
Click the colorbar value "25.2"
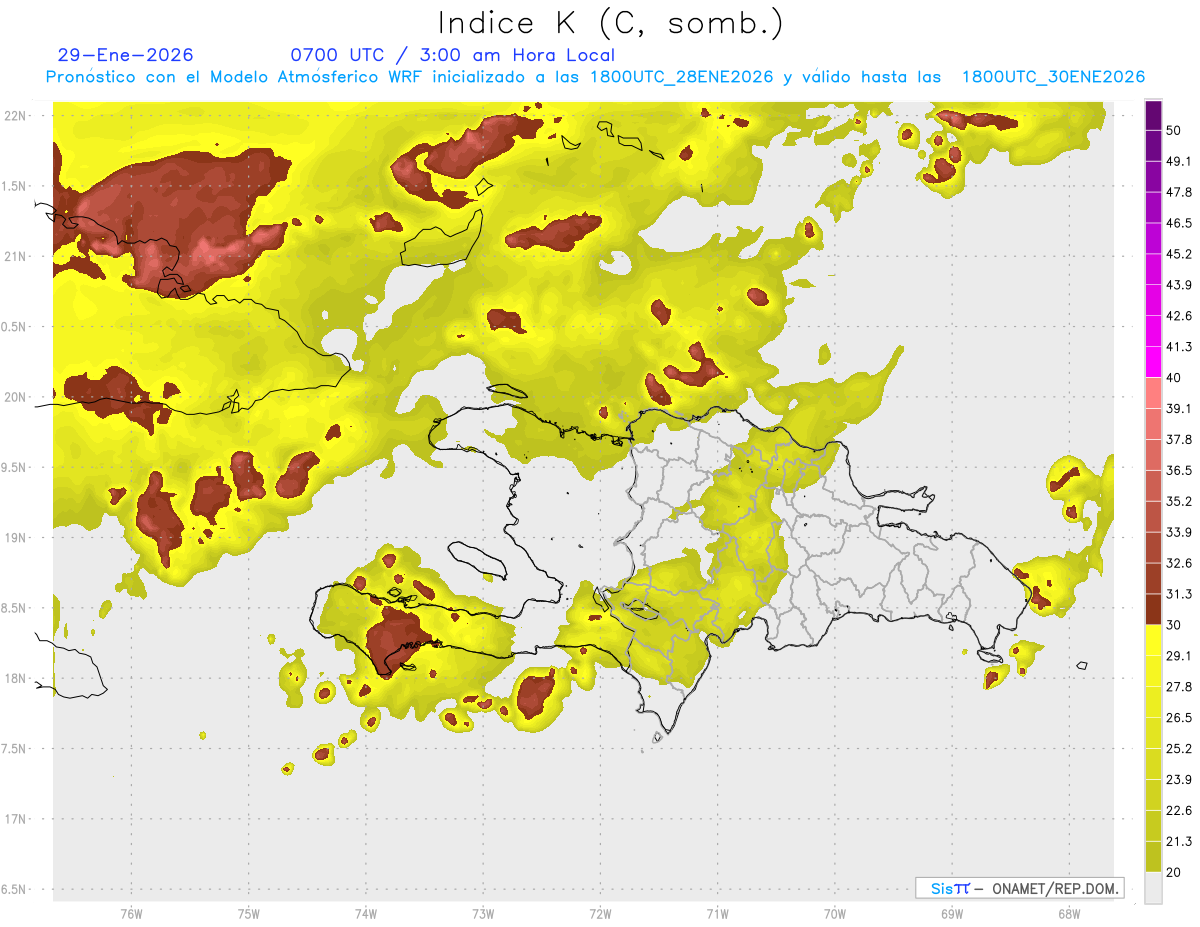tap(1179, 748)
